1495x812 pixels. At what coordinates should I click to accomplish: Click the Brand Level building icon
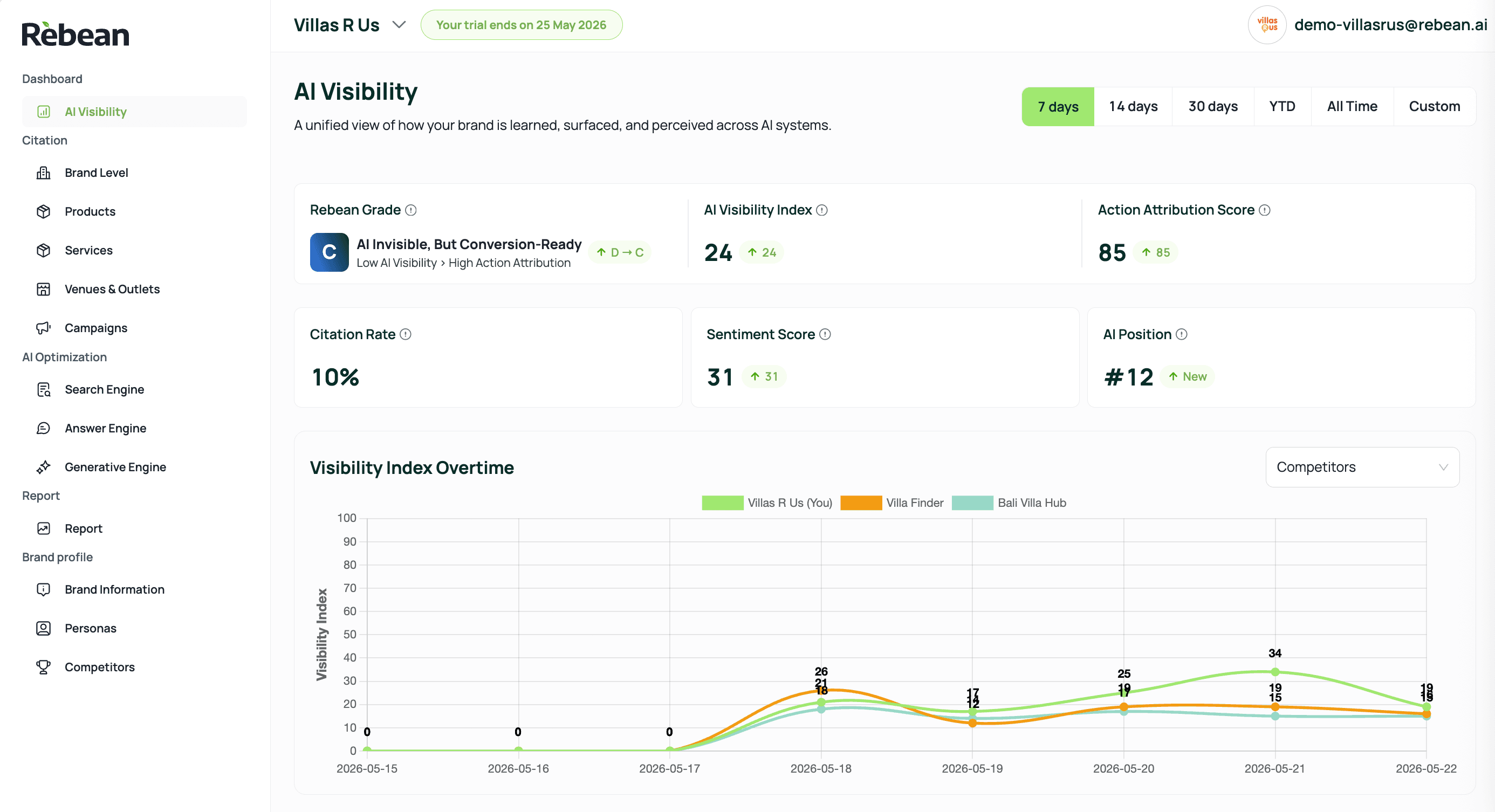click(44, 173)
